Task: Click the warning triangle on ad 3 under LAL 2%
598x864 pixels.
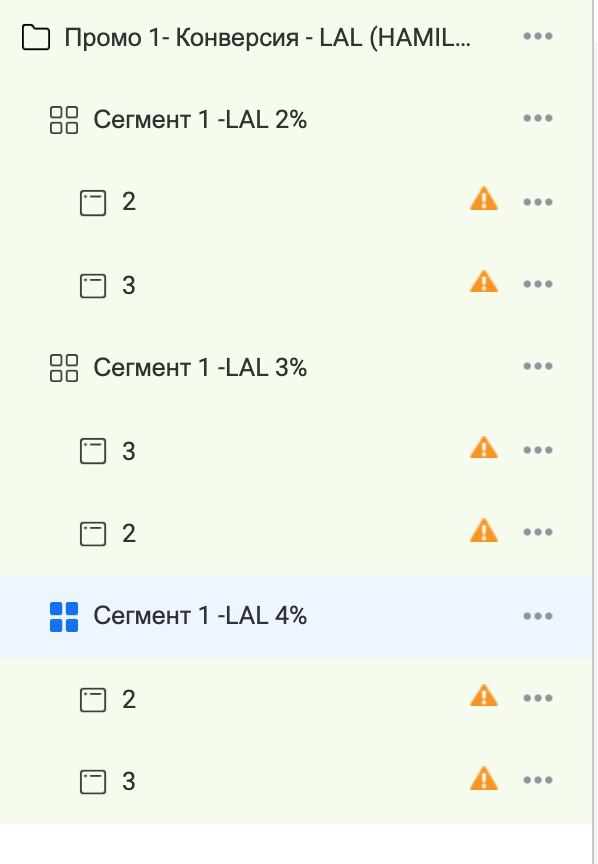Action: (x=484, y=282)
